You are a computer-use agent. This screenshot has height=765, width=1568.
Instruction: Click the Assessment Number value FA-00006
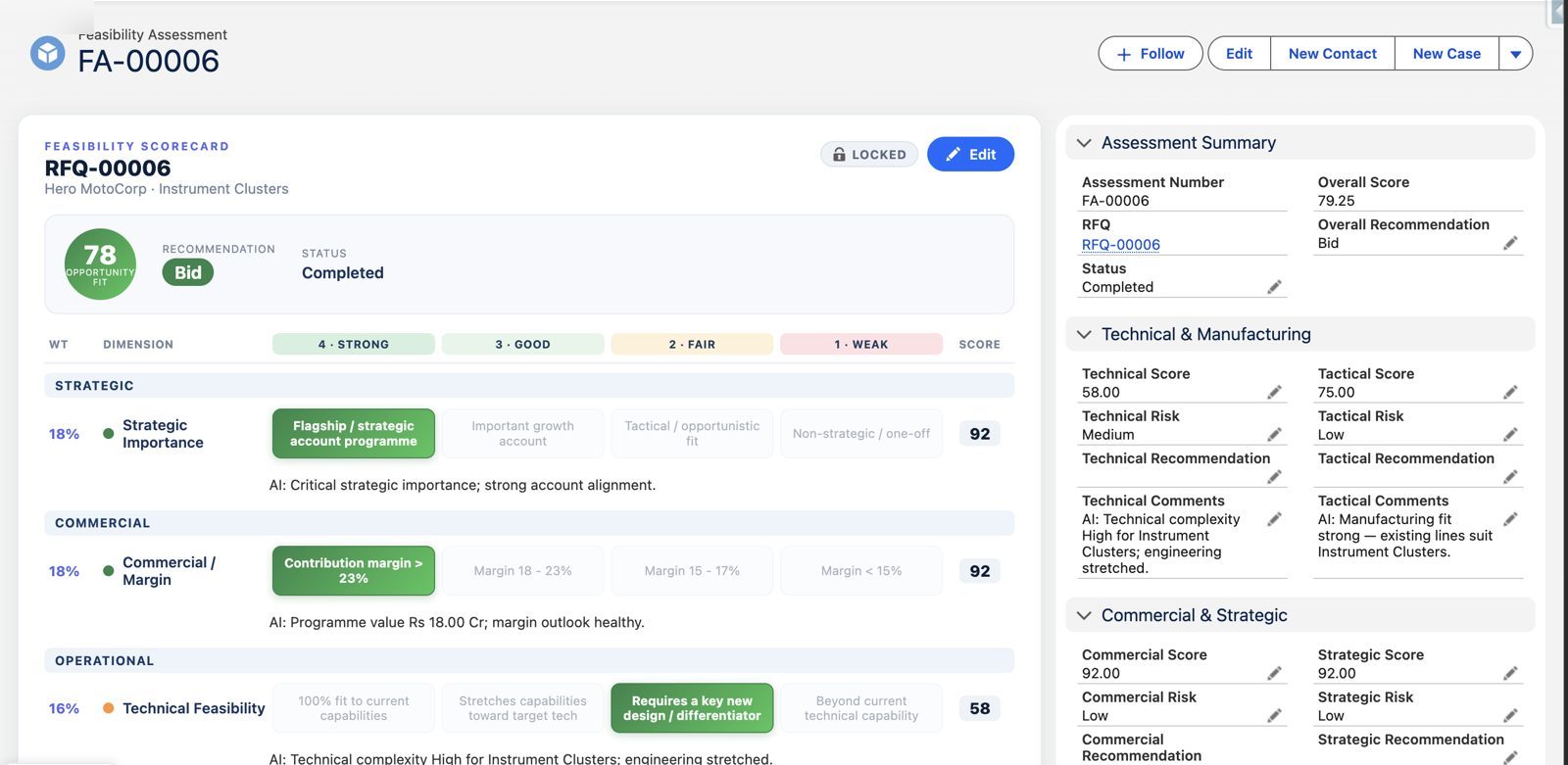[1115, 201]
